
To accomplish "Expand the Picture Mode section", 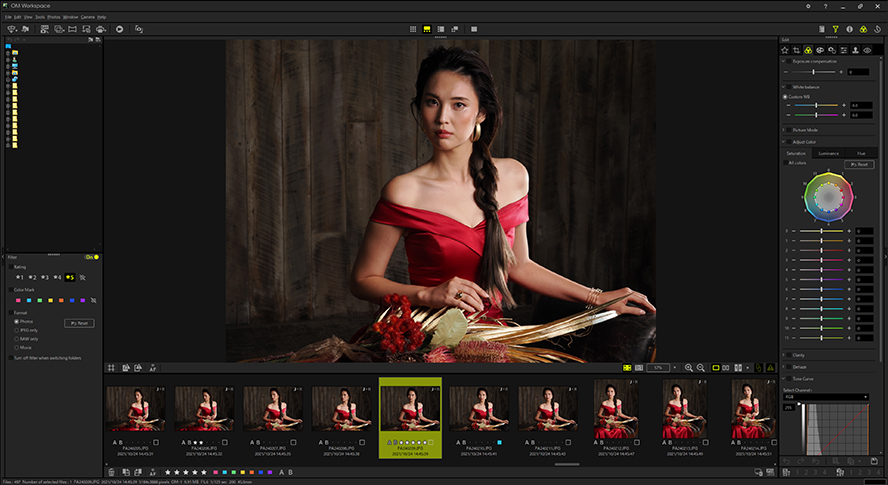I will click(x=784, y=130).
